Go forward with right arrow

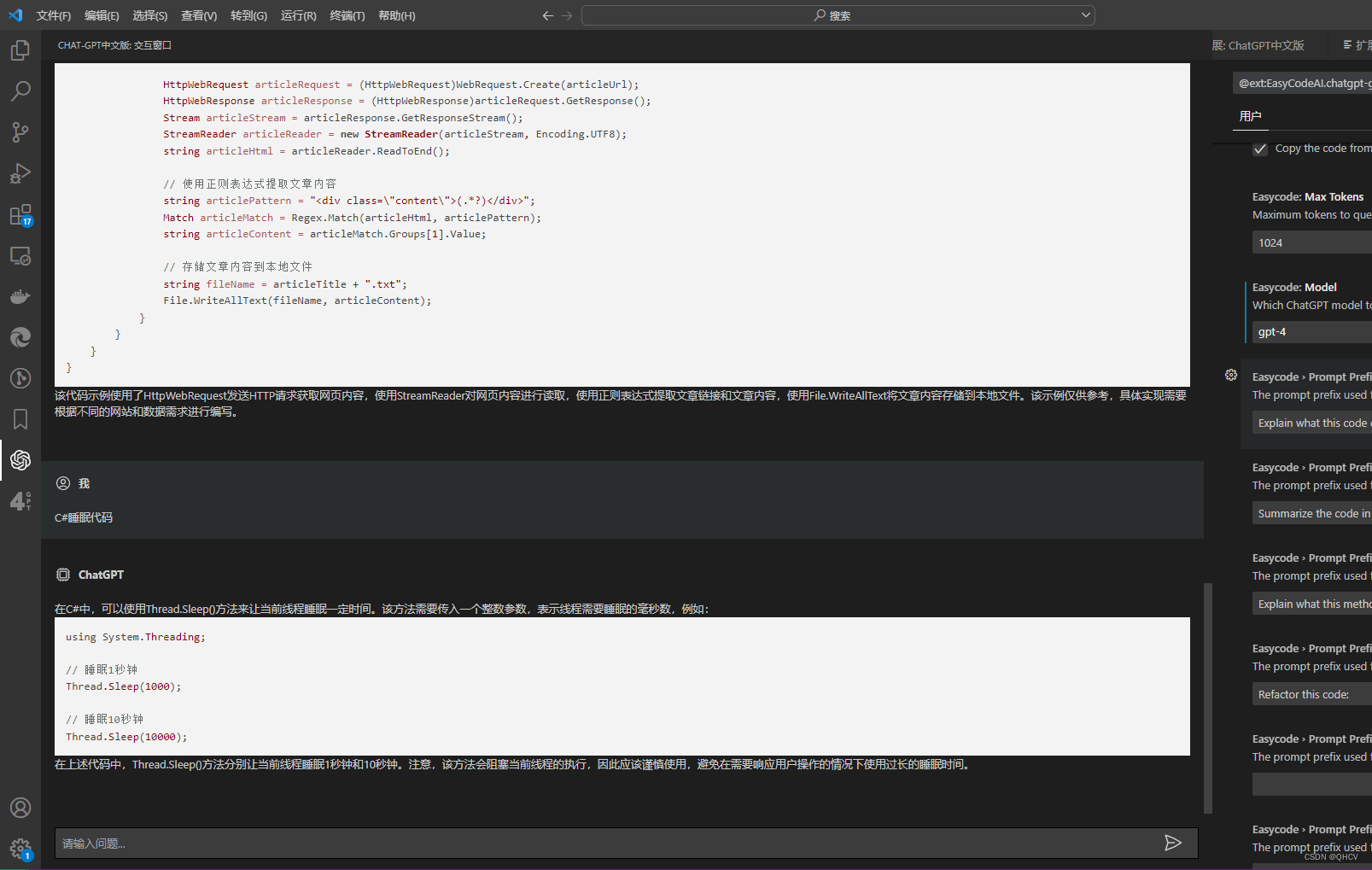pyautogui.click(x=568, y=15)
